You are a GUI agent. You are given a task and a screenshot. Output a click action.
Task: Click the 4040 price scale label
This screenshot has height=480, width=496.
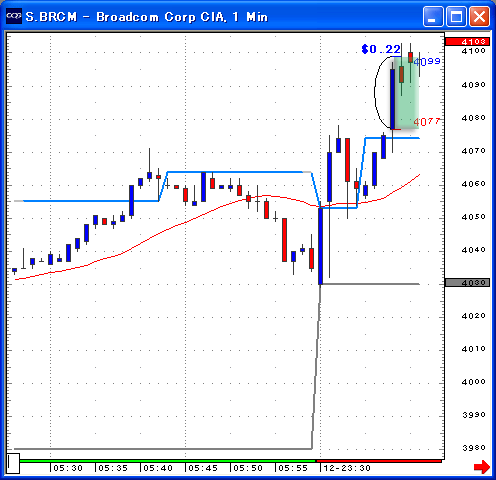[473, 250]
